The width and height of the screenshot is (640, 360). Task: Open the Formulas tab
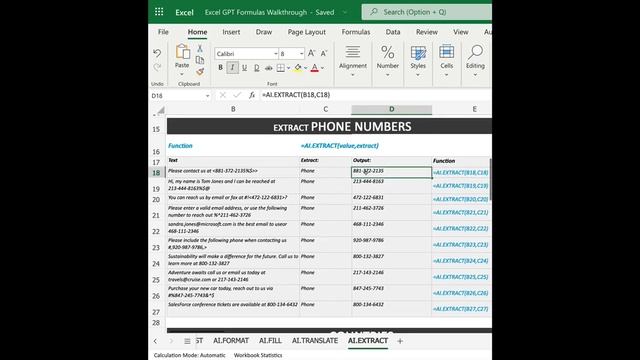tap(356, 32)
